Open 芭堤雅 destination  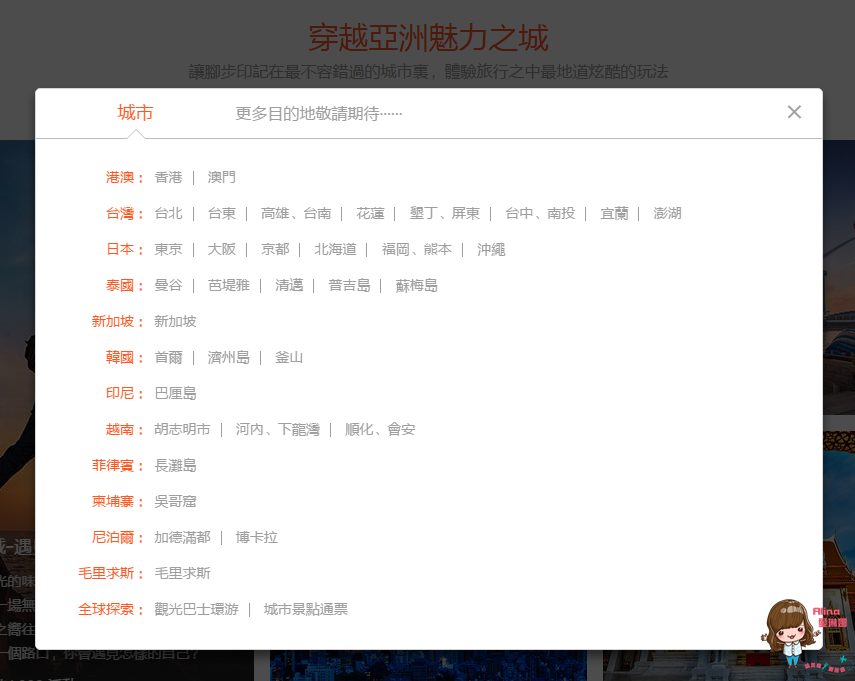tap(228, 285)
